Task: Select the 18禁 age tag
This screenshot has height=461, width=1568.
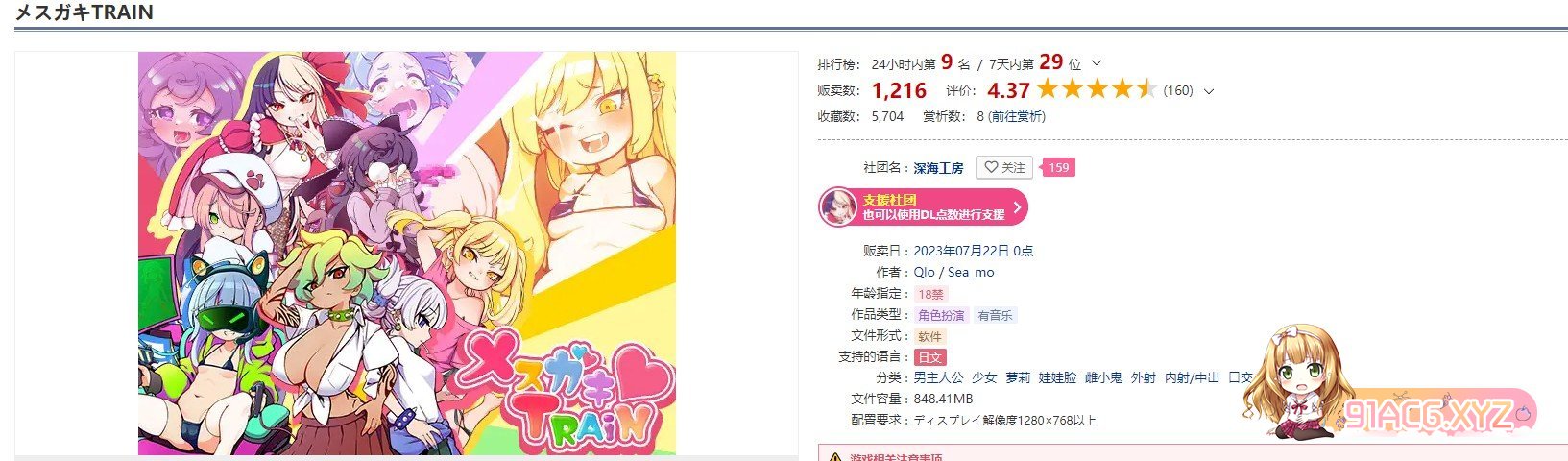Action: 930,294
